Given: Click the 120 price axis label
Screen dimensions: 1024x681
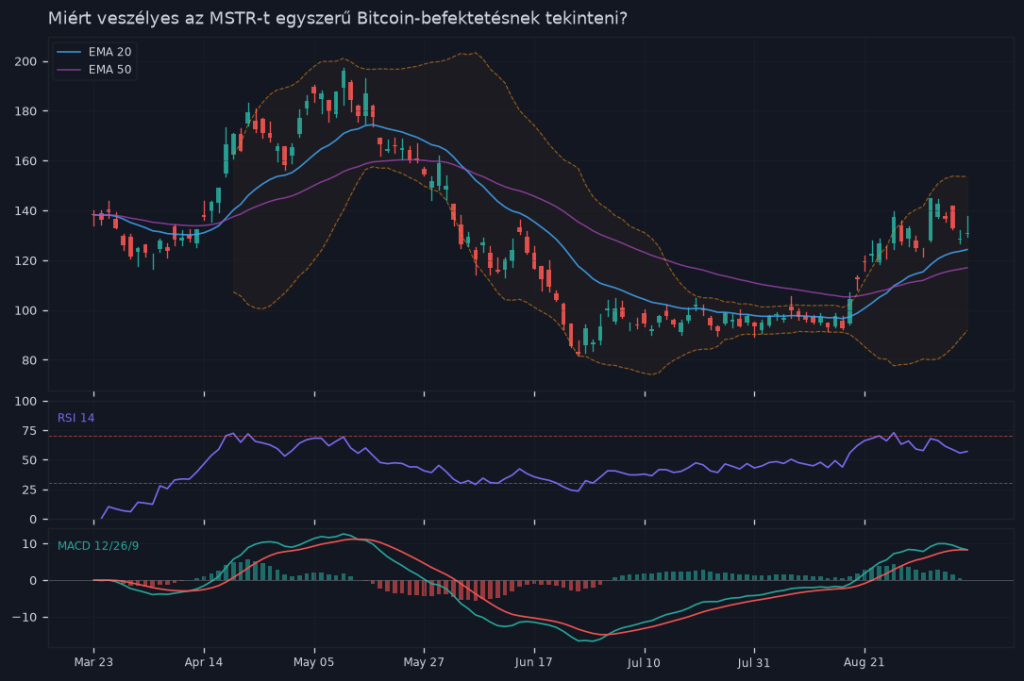Looking at the screenshot, I should (25, 261).
